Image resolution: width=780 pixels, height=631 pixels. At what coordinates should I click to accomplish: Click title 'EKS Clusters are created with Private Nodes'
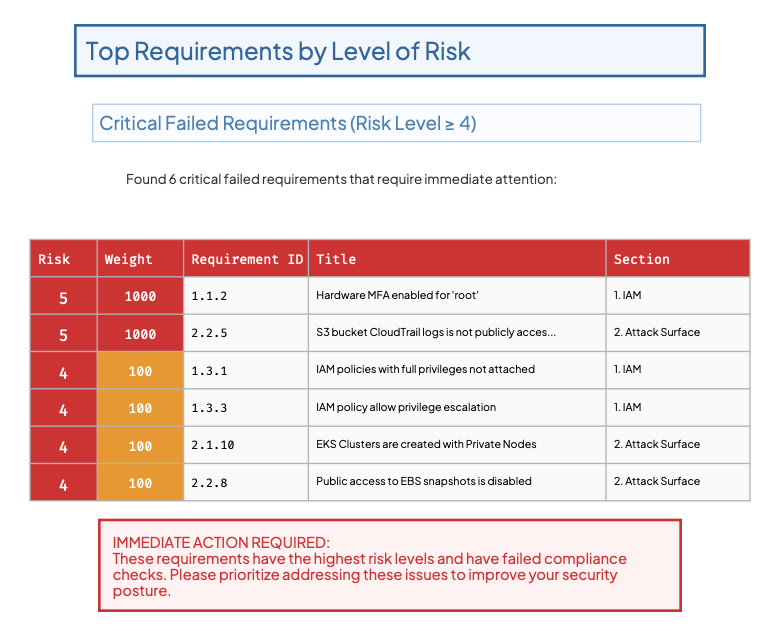(x=426, y=444)
